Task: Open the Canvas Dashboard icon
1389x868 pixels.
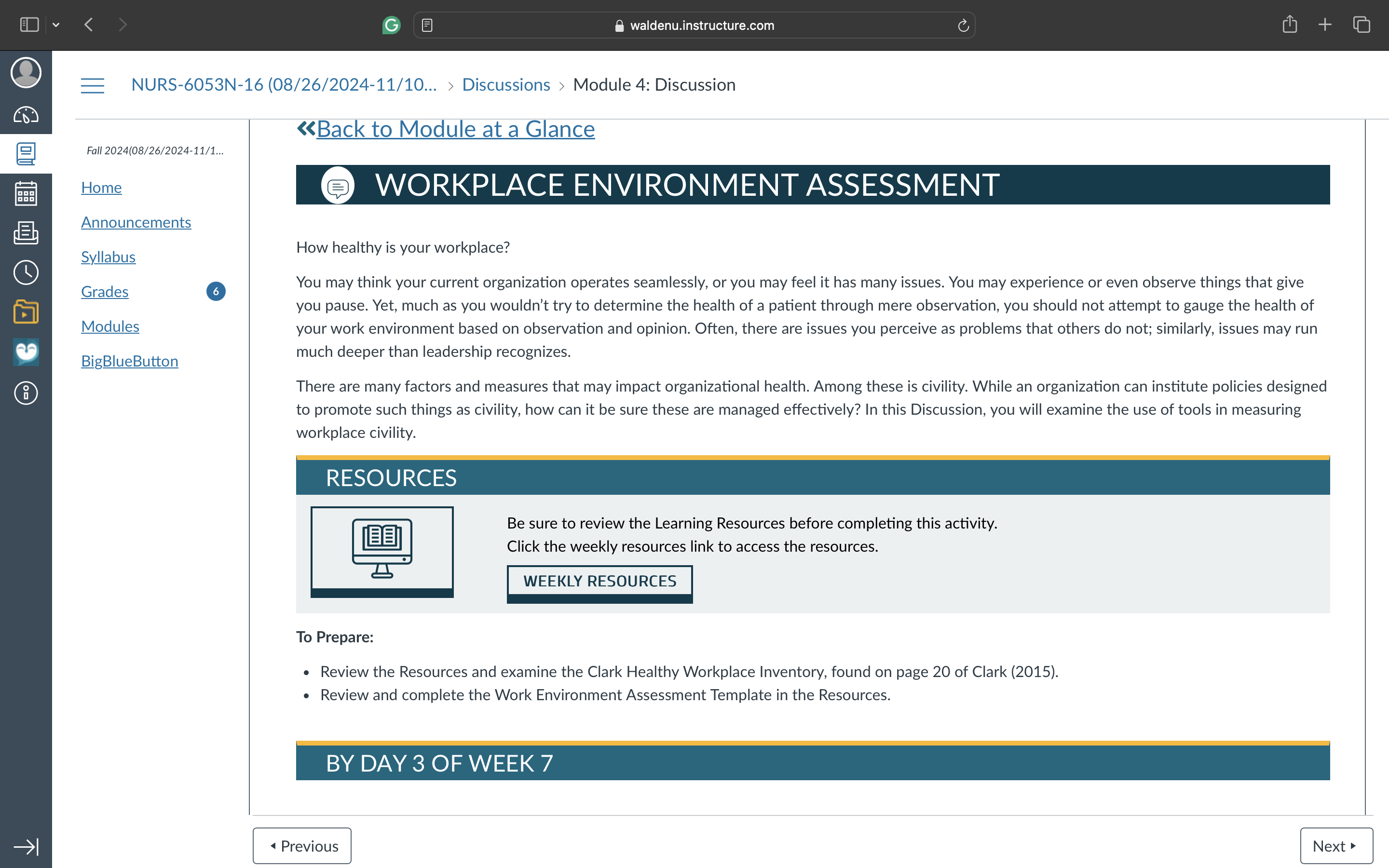Action: (26, 115)
